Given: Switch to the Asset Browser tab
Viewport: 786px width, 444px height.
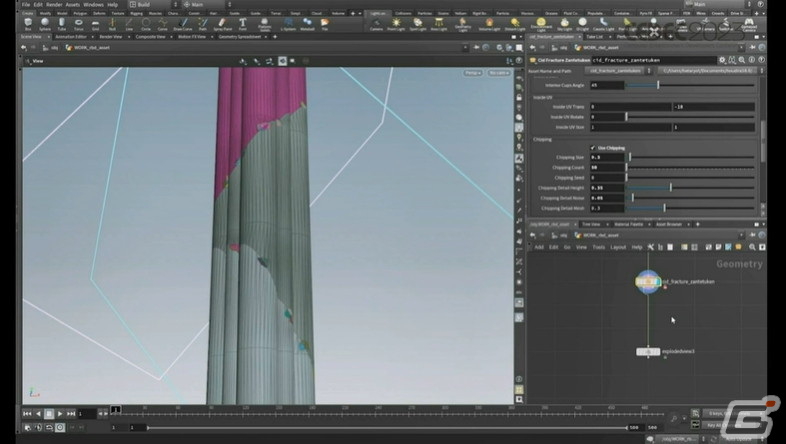Looking at the screenshot, I should coord(669,224).
